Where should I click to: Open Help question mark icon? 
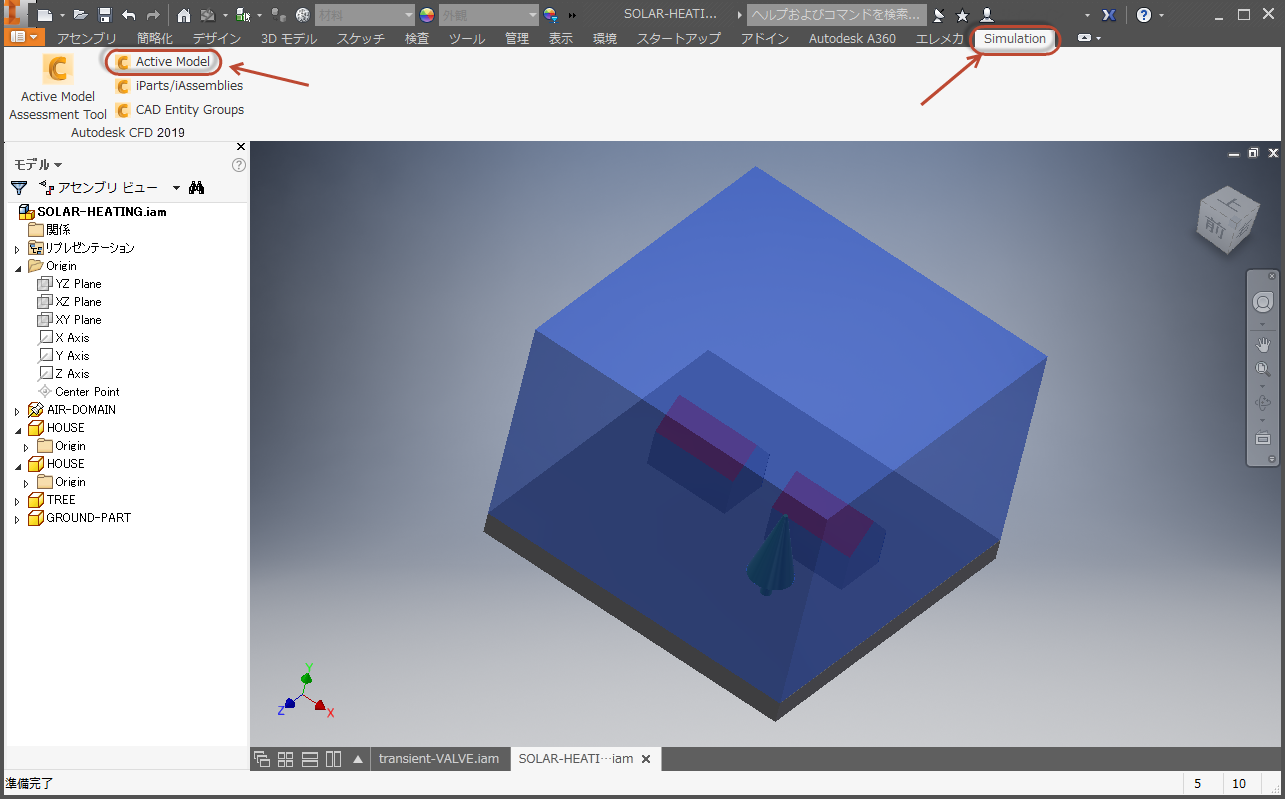click(1144, 15)
